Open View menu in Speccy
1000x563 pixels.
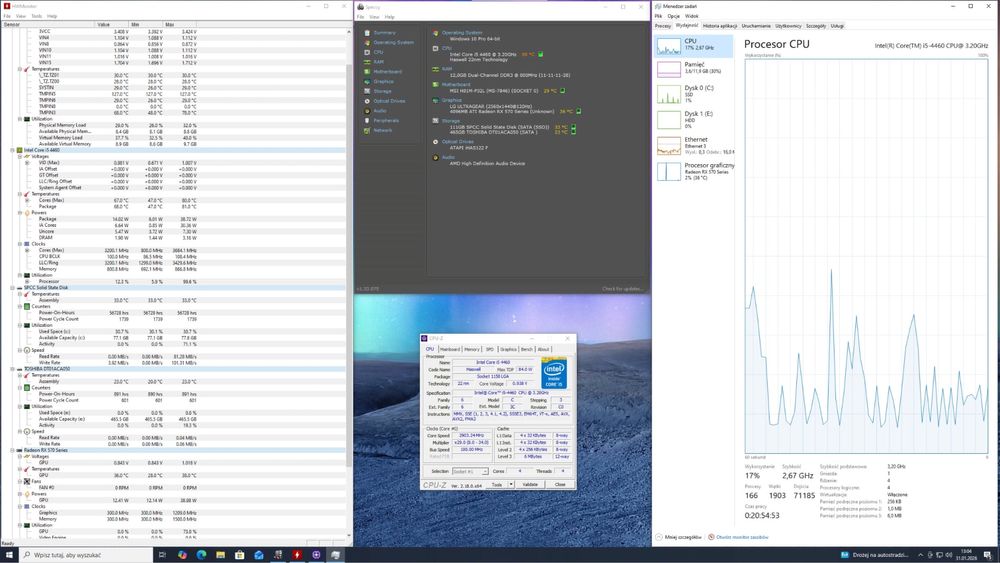point(374,17)
